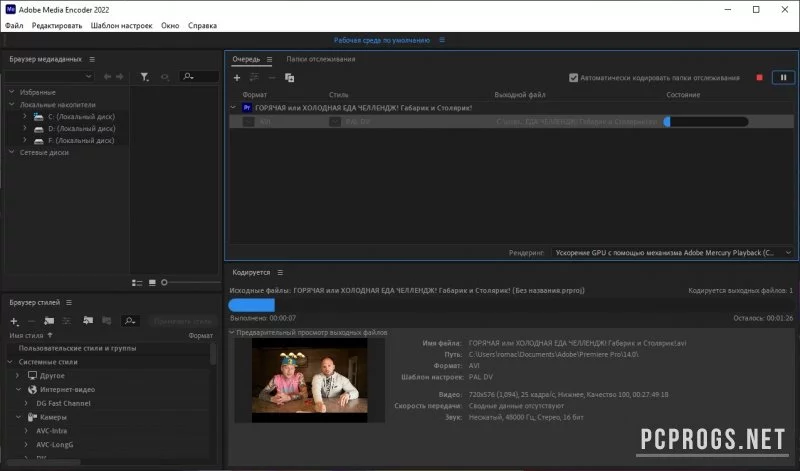Screen dimensions: 800x471
Task: Expand the AVC-LongG style group
Action: (27, 444)
